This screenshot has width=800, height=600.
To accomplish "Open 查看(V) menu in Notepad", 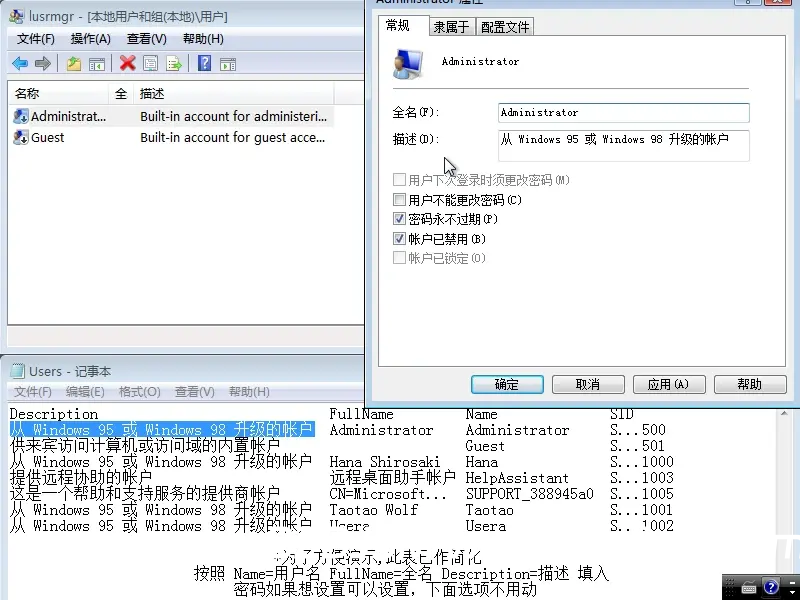I will point(194,392).
